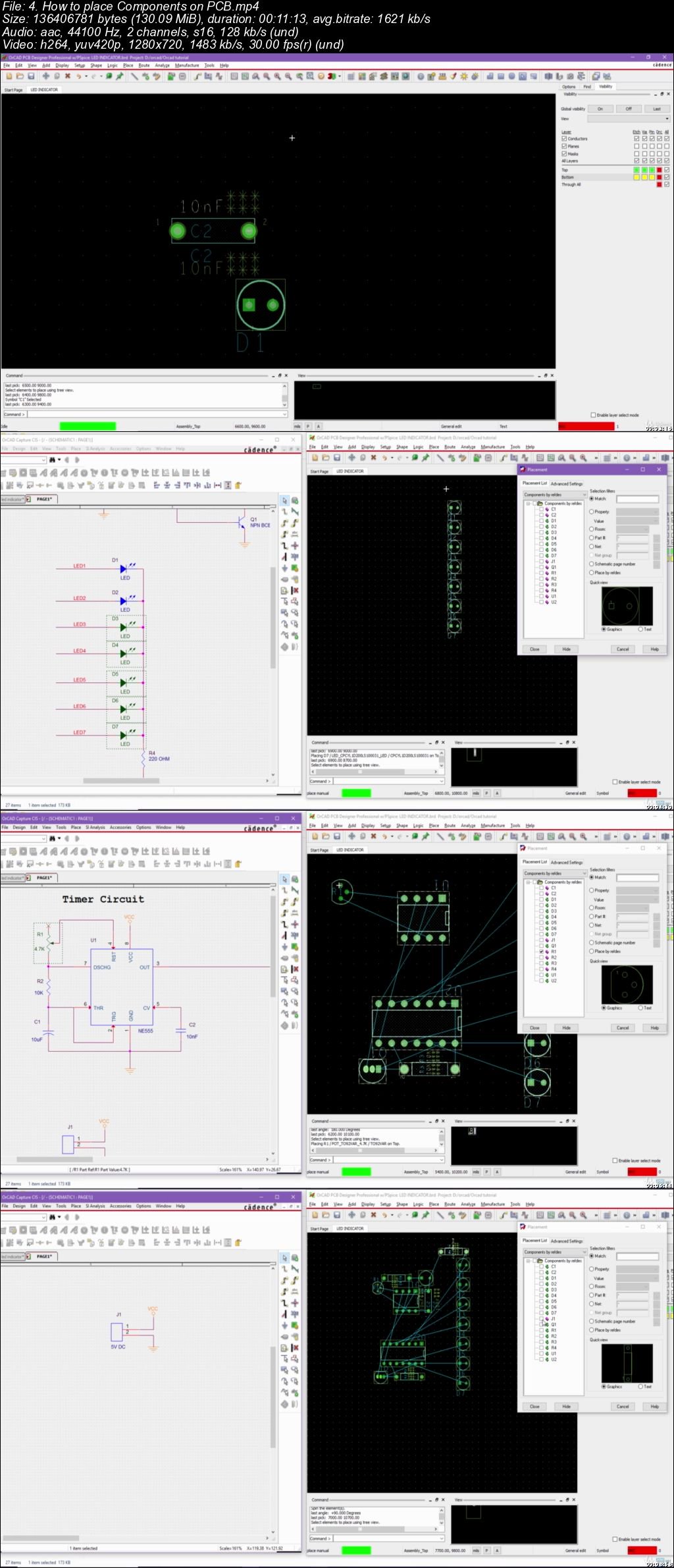Check the C1 component box in the LED-strip frame Placement list
The width and height of the screenshot is (674, 1568).
542,509
